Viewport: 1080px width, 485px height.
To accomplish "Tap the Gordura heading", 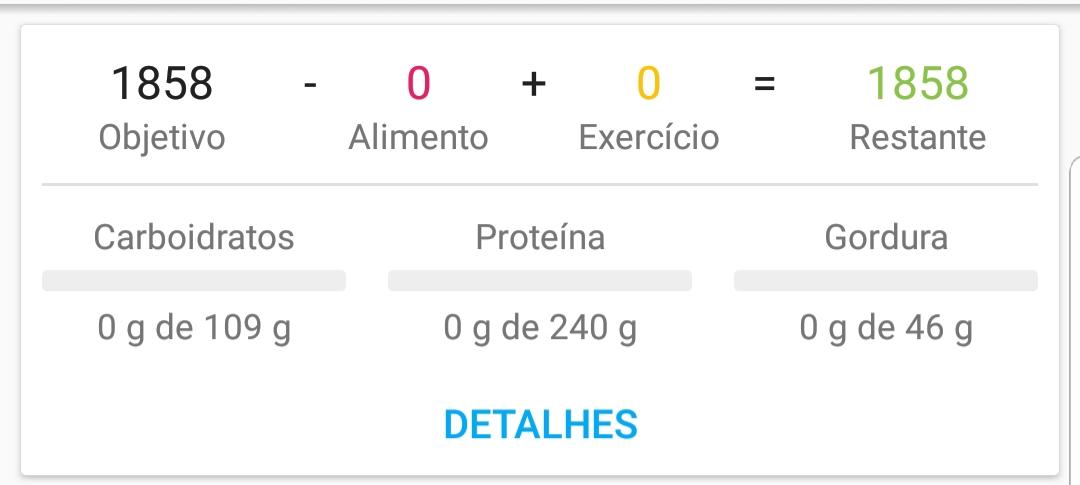I will click(886, 238).
